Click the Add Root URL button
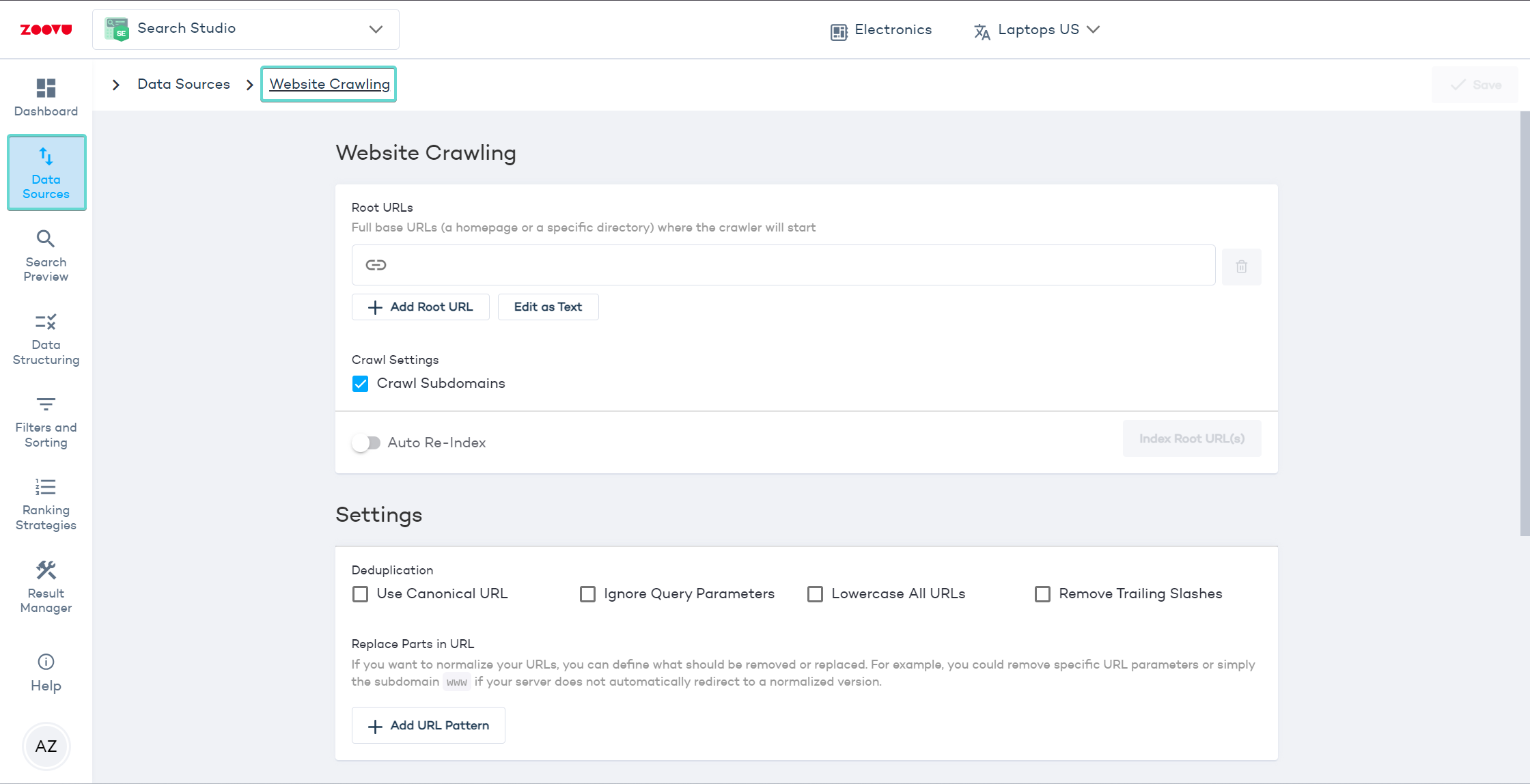The image size is (1530, 784). (x=420, y=307)
